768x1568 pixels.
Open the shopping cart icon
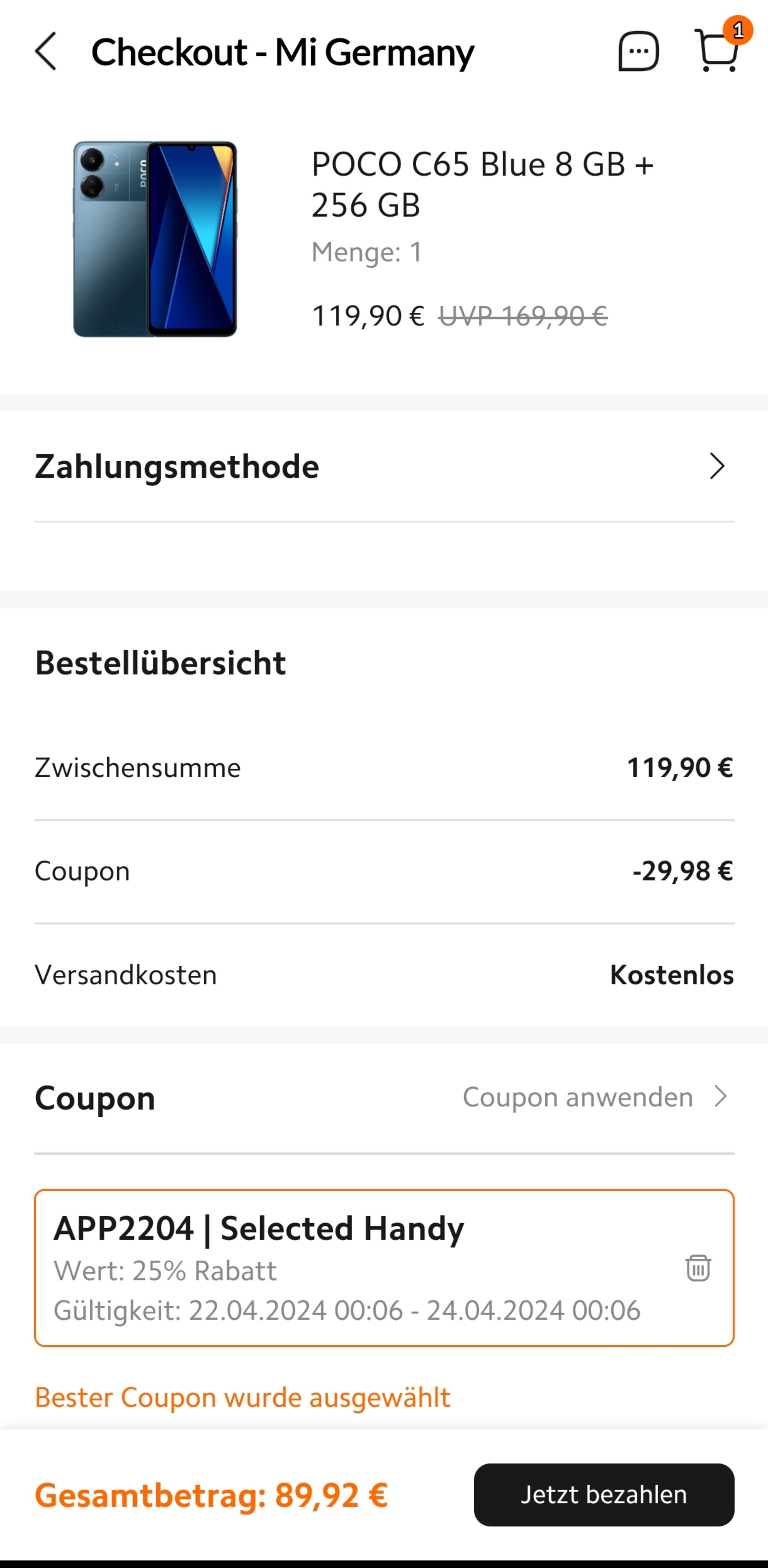click(x=717, y=51)
